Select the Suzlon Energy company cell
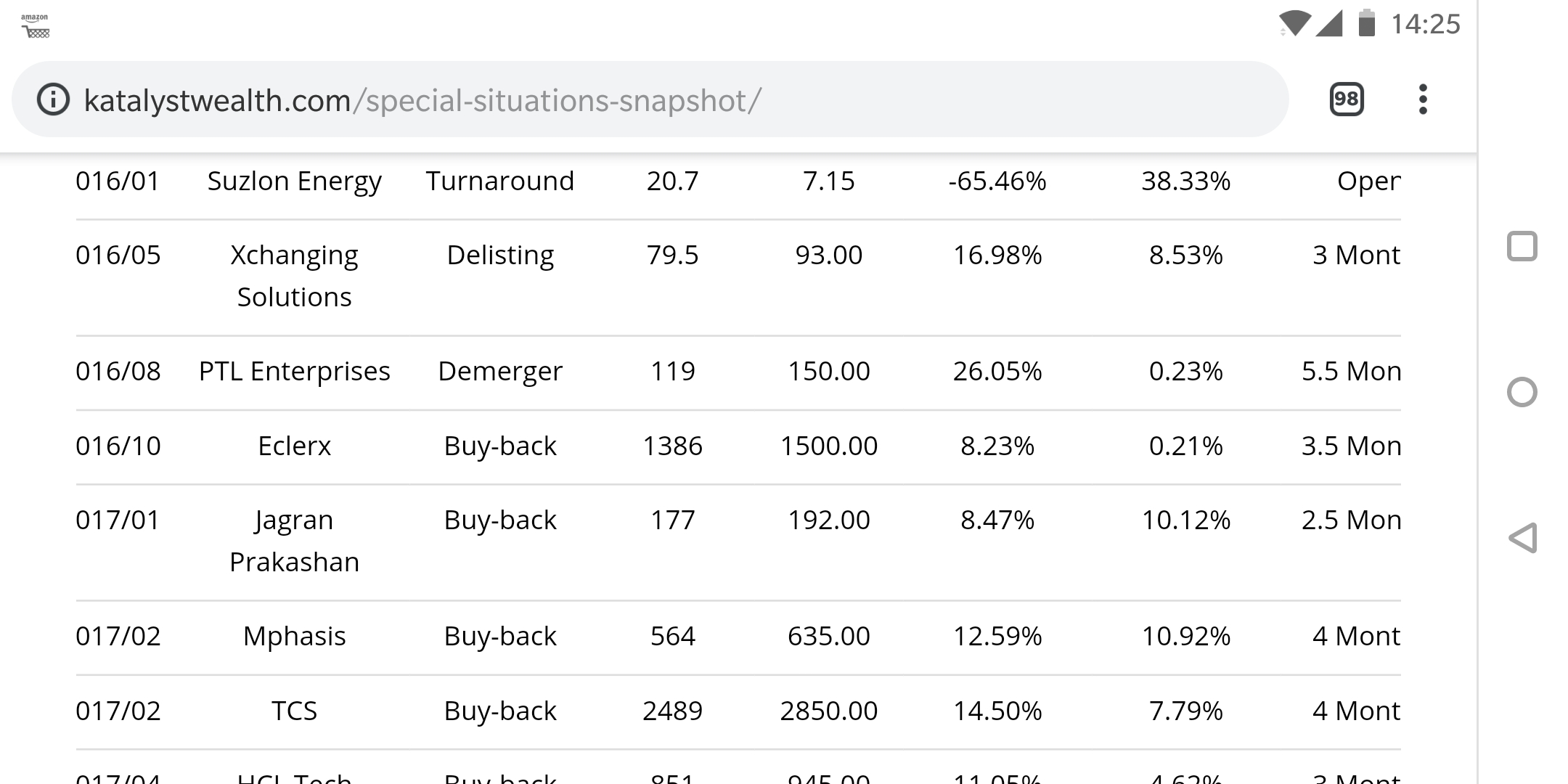 pos(294,181)
